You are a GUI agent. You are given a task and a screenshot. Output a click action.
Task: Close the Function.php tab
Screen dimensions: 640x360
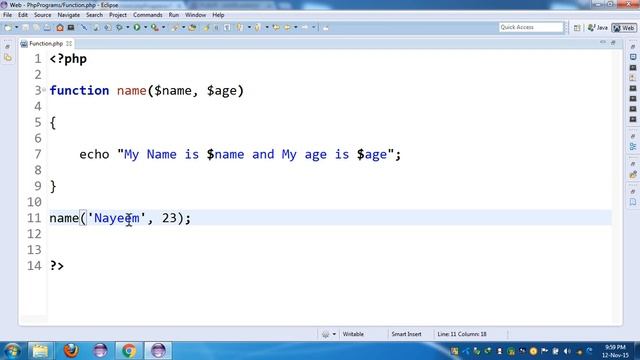click(x=69, y=43)
